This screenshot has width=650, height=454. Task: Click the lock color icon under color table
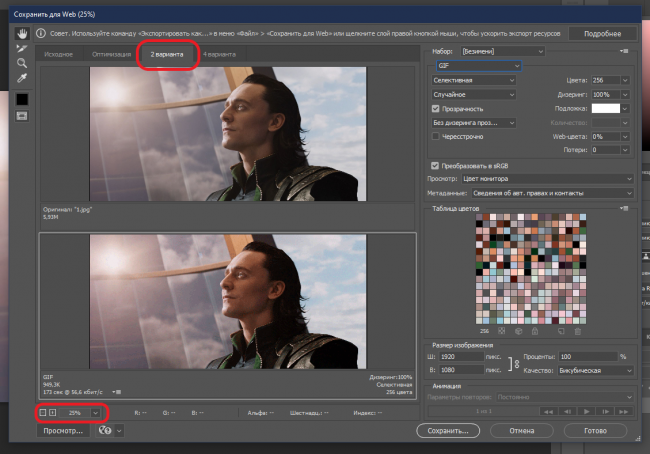[x=535, y=331]
